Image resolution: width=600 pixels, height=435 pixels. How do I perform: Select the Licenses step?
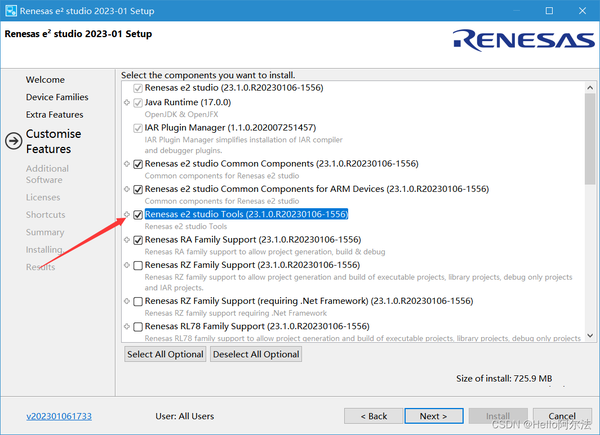[43, 197]
